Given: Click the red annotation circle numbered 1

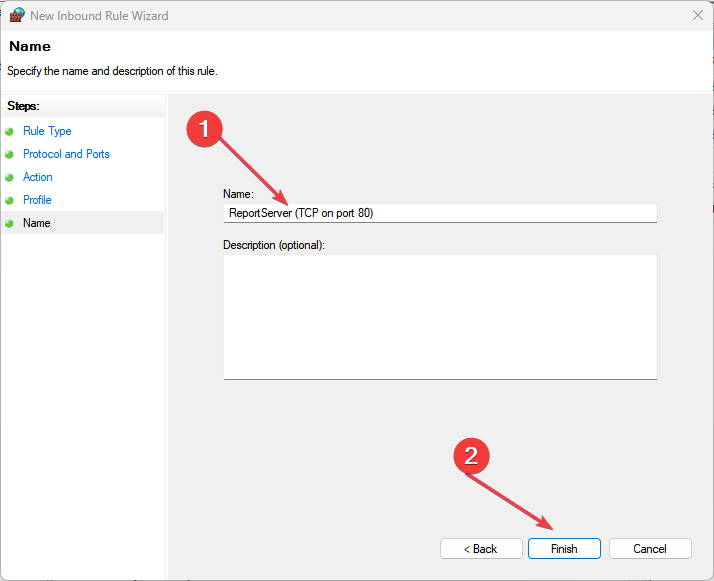Looking at the screenshot, I should (205, 128).
